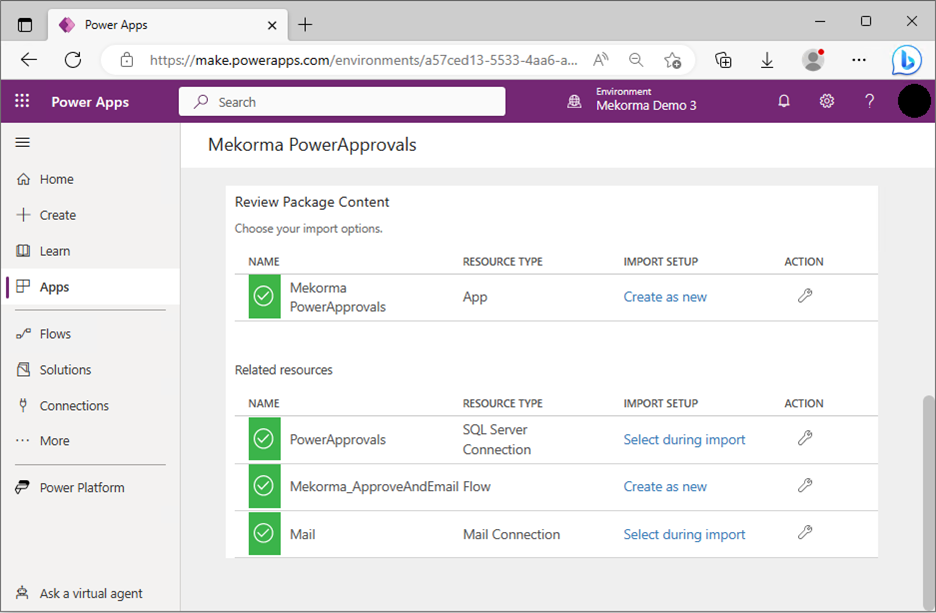This screenshot has width=936, height=613.
Task: Open Solutions in the left navigation
Action: click(x=65, y=370)
